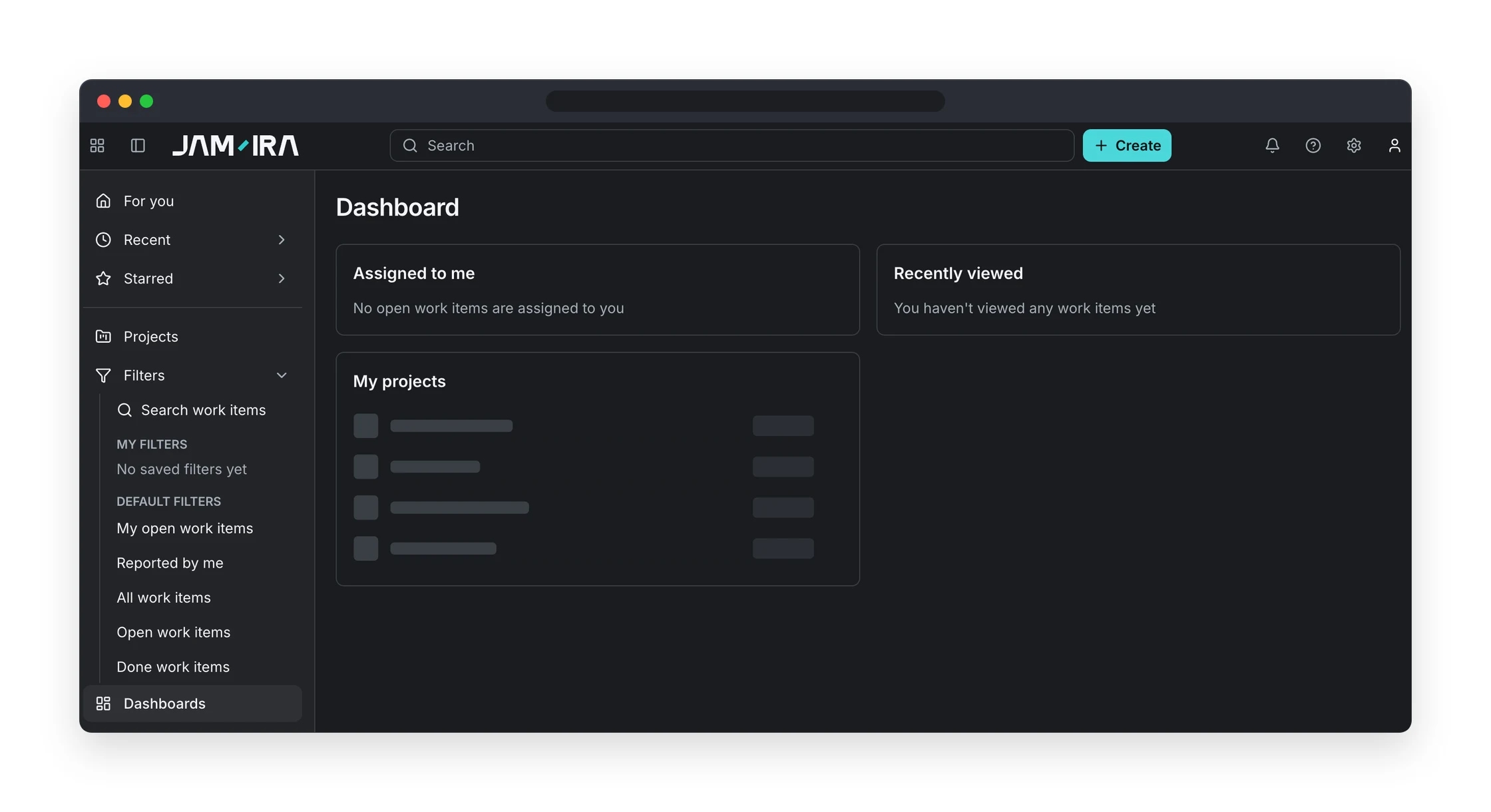The image size is (1491, 812).
Task: Expand the Recent chevron arrow
Action: tap(282, 240)
